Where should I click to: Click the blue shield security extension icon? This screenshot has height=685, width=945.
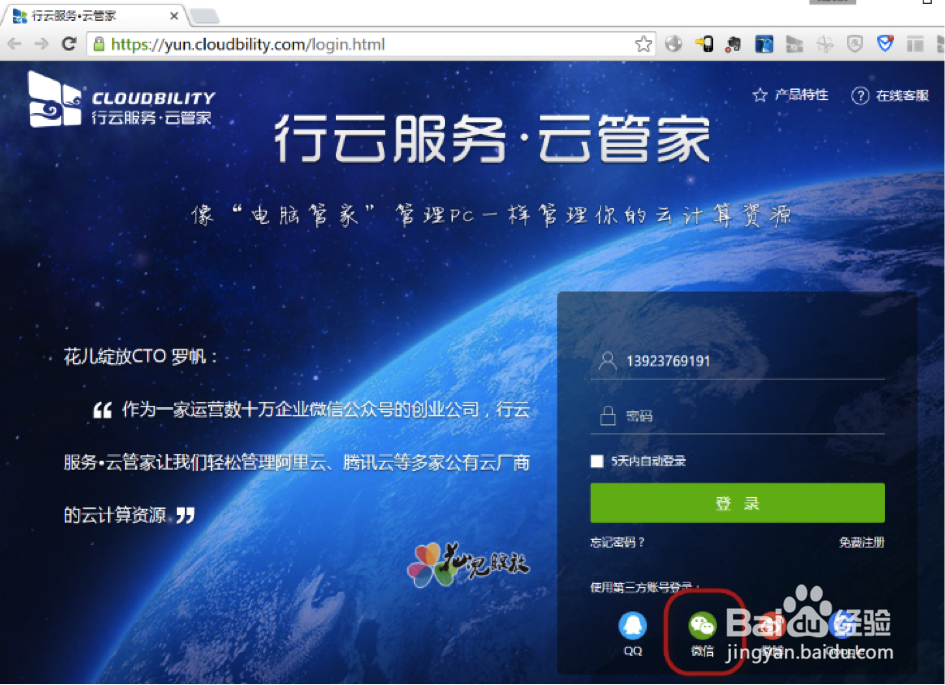click(883, 43)
